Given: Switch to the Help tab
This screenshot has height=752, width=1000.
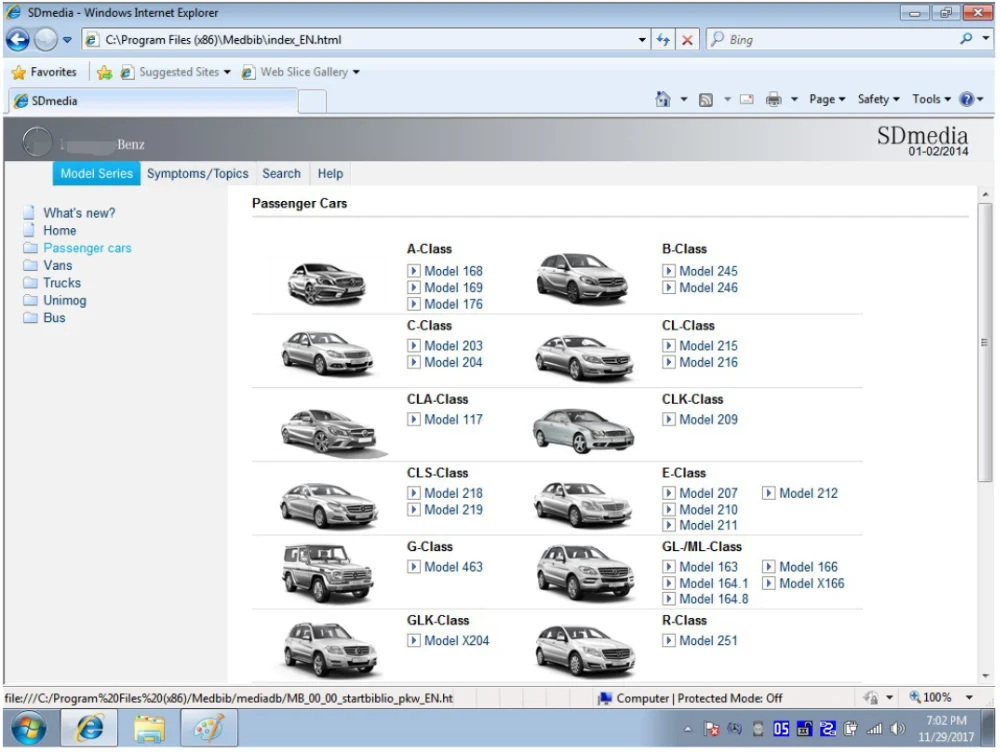Looking at the screenshot, I should tap(330, 173).
